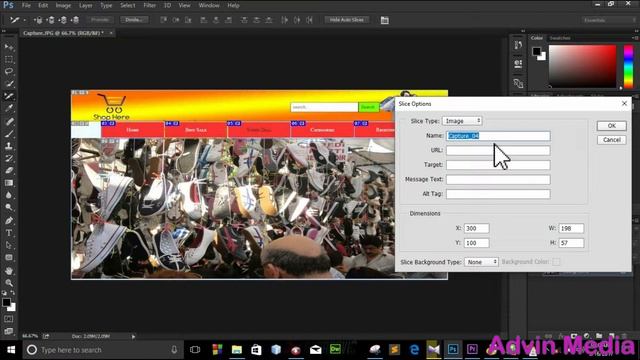Viewport: 640px width, 360px height.
Task: Open the Window menu
Action: tap(209, 5)
